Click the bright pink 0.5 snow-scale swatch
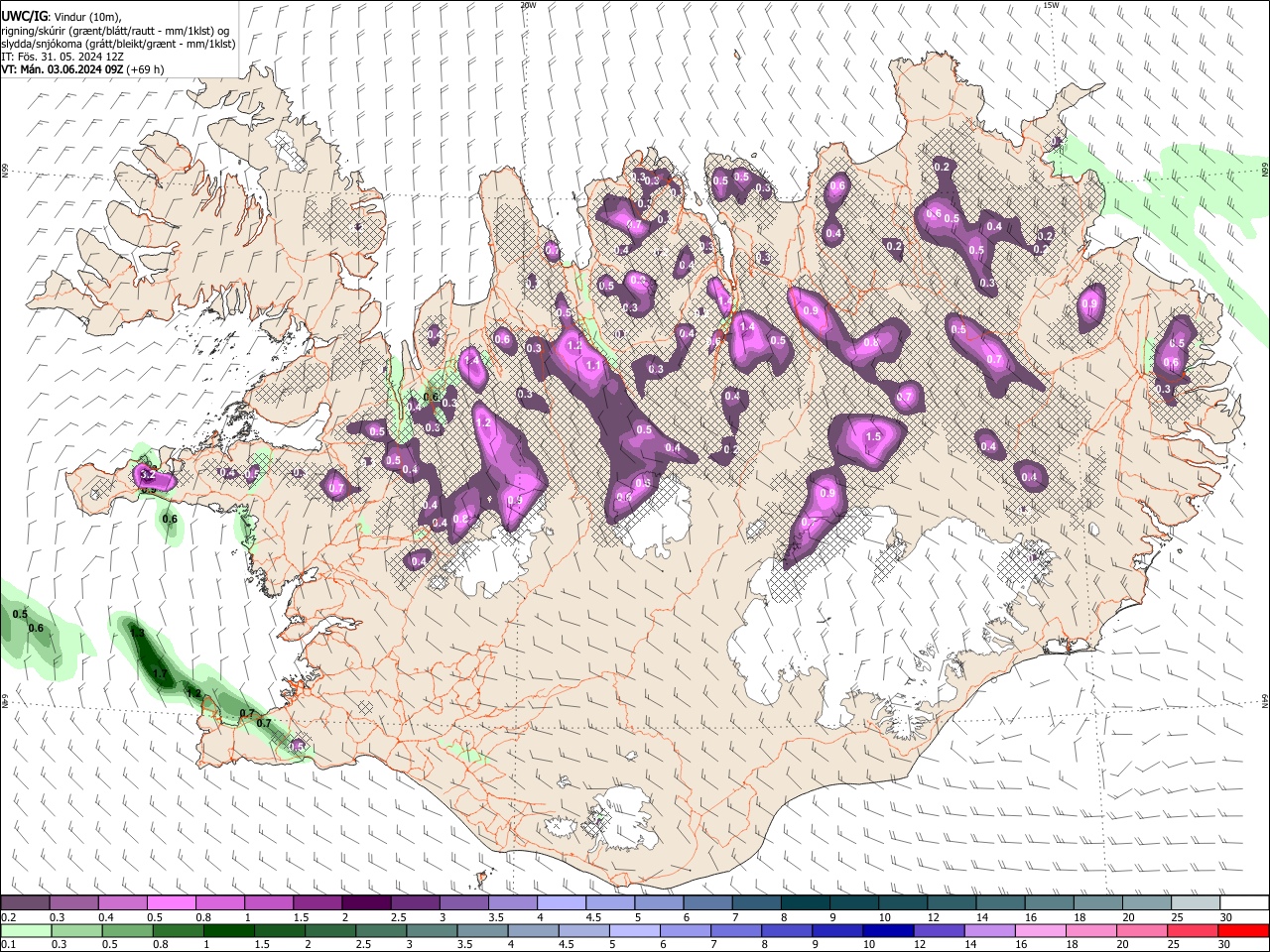The image size is (1270, 952). pyautogui.click(x=172, y=902)
